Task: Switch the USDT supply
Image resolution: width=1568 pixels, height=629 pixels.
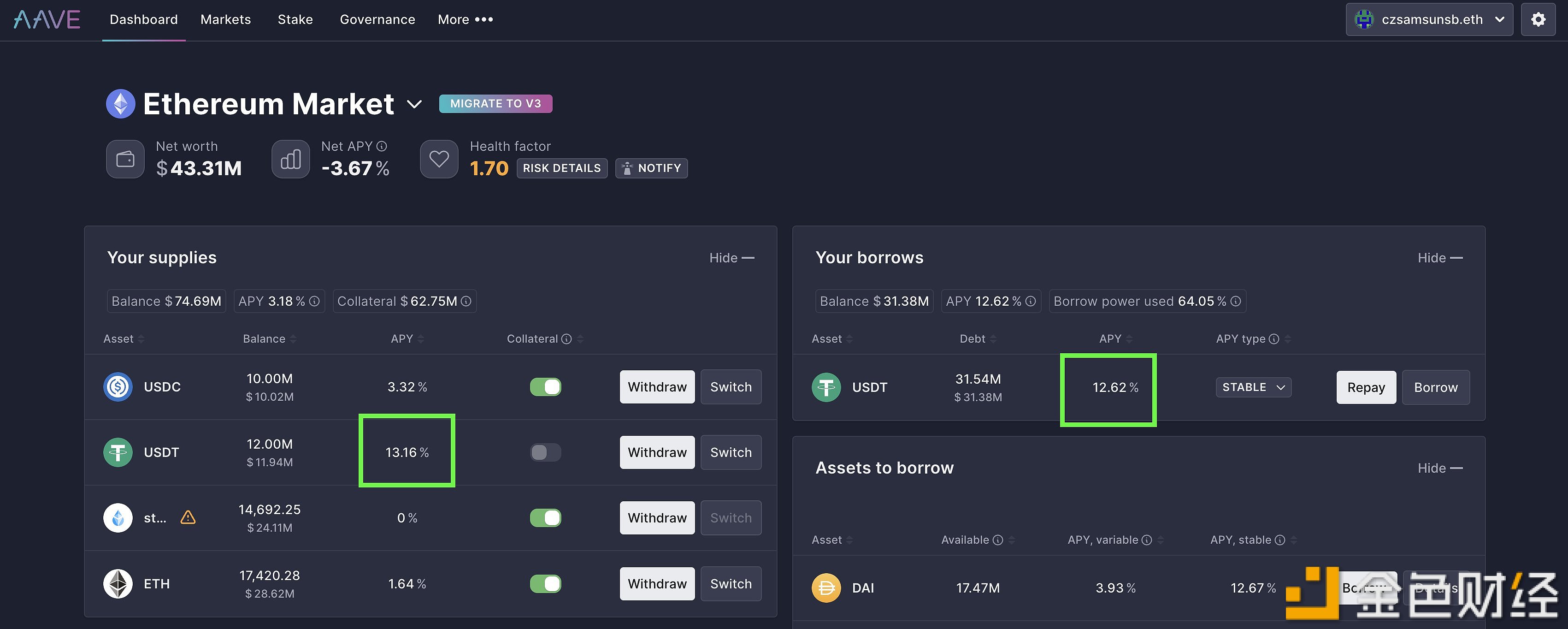Action: click(x=731, y=452)
